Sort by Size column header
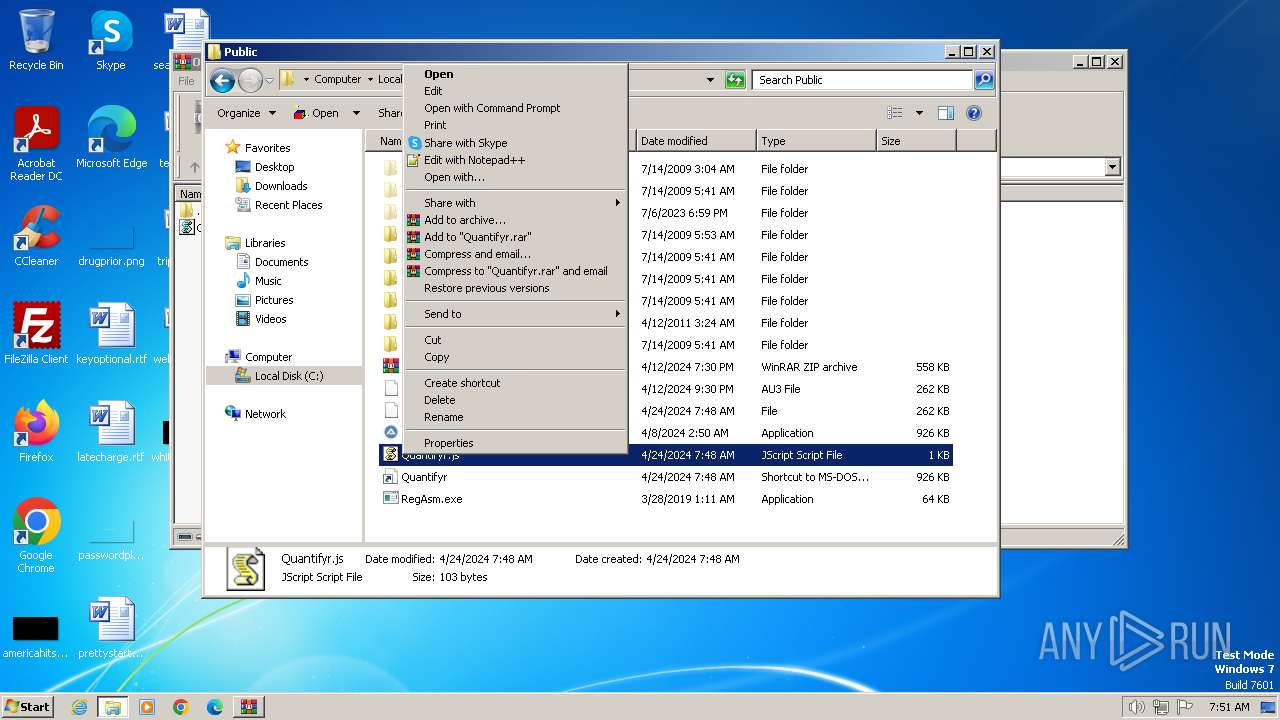Image resolution: width=1280 pixels, height=720 pixels. 916,141
